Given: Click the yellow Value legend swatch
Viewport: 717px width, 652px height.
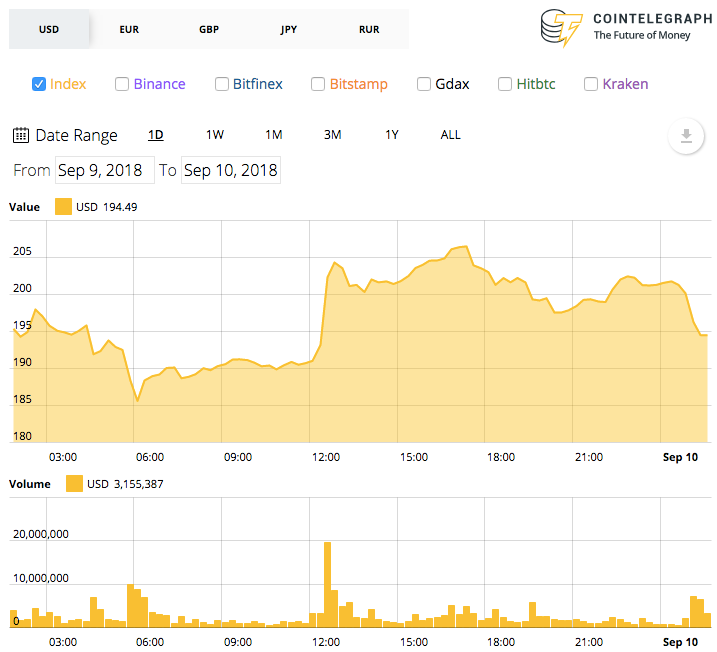Looking at the screenshot, I should point(63,207).
